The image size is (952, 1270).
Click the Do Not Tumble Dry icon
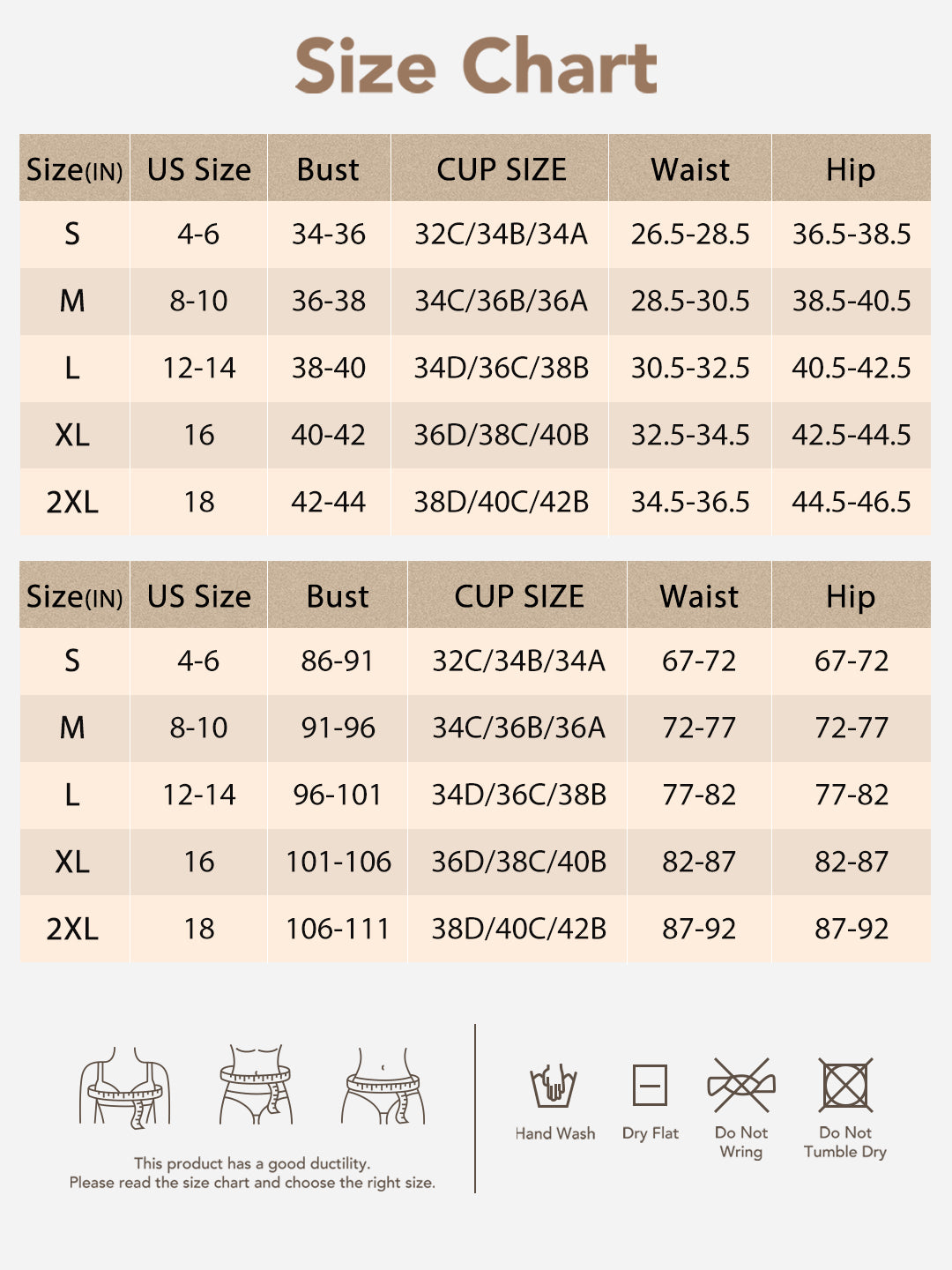pos(845,1085)
